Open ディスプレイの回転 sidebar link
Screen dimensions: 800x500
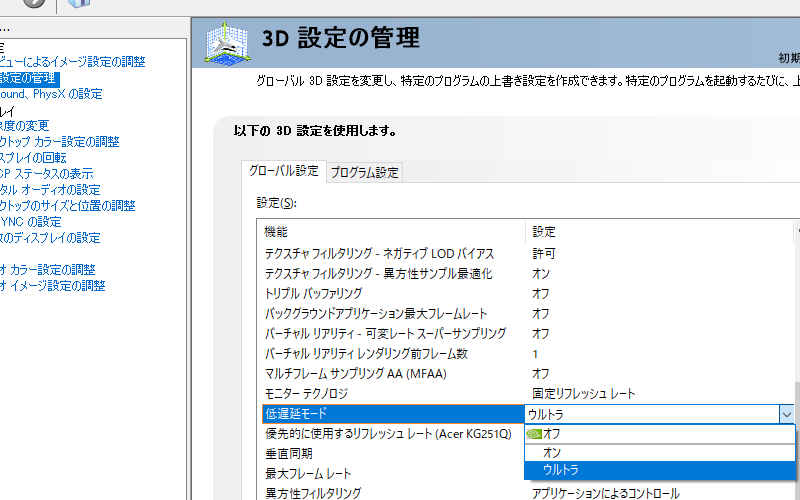(x=33, y=158)
